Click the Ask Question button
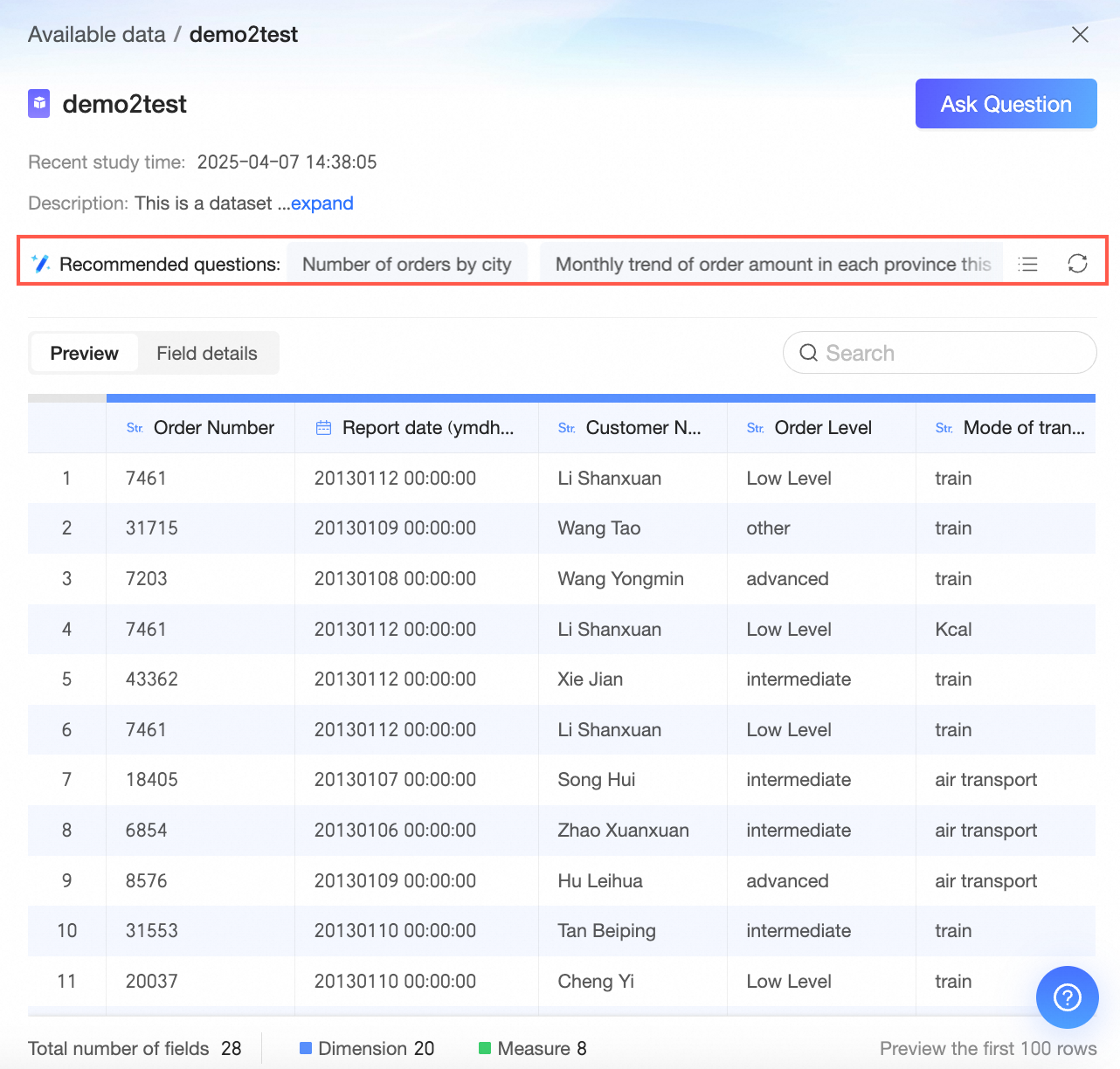Image resolution: width=1120 pixels, height=1069 pixels. [x=1006, y=104]
